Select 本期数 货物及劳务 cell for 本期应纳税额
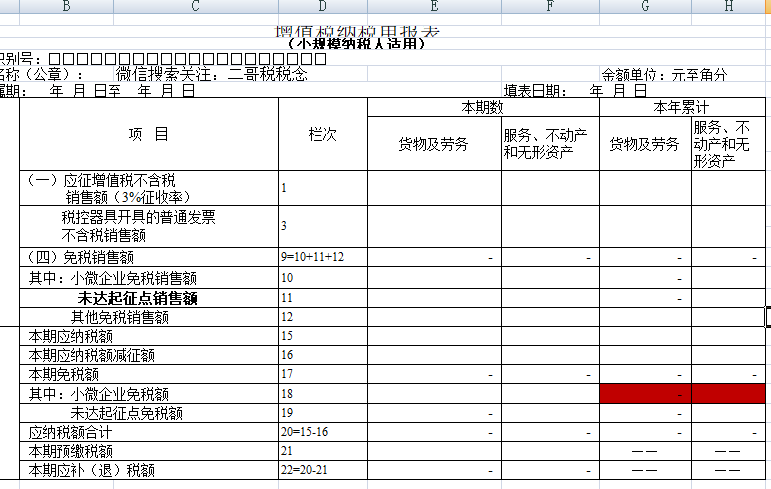Image resolution: width=771 pixels, height=489 pixels. click(x=434, y=336)
